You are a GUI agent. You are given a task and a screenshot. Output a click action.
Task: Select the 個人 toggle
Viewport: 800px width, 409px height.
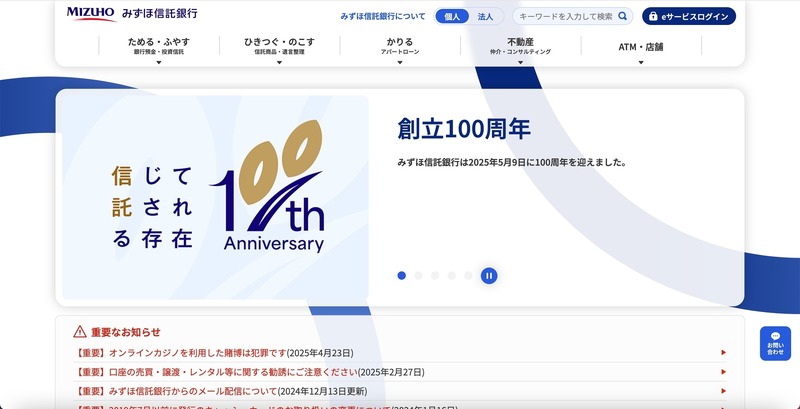point(452,16)
